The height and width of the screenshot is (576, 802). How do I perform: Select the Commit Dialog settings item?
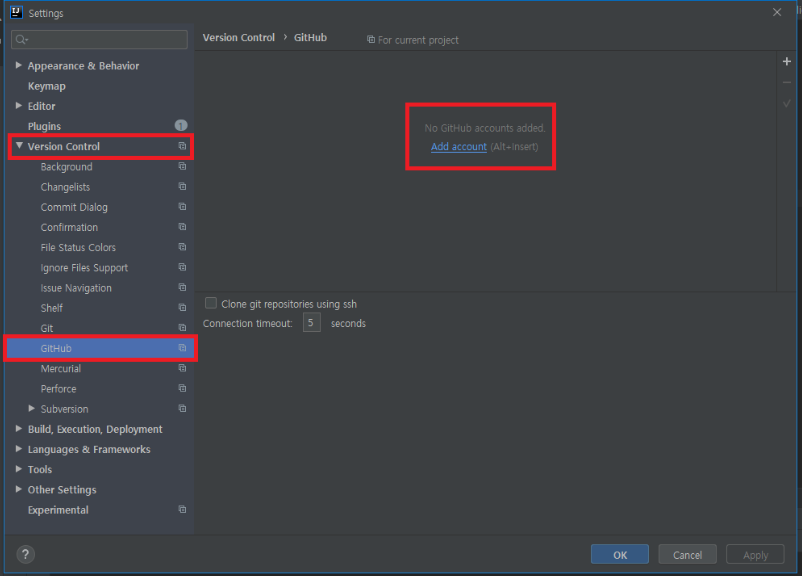(74, 207)
